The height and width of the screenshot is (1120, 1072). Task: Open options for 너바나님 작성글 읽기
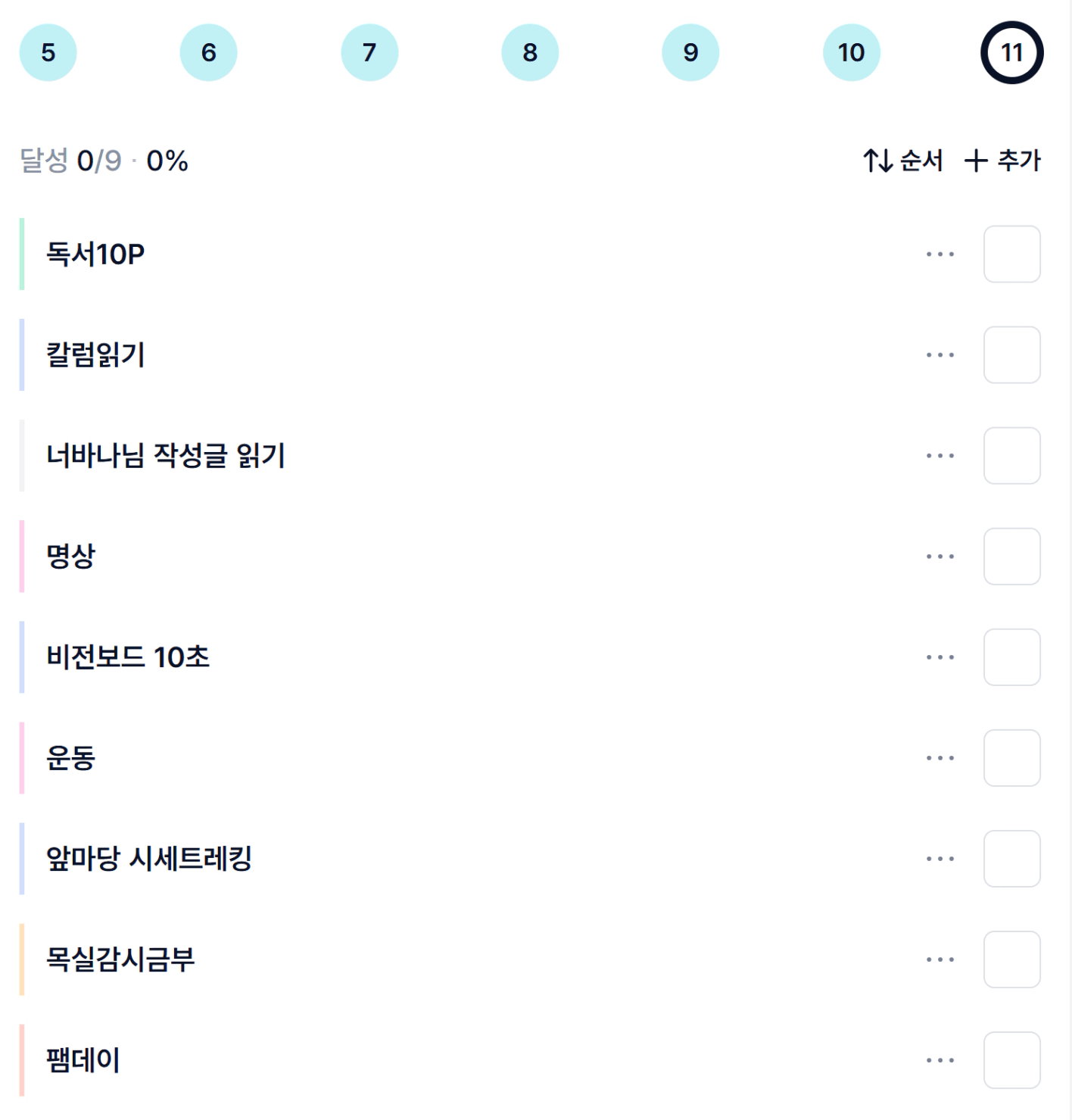940,456
